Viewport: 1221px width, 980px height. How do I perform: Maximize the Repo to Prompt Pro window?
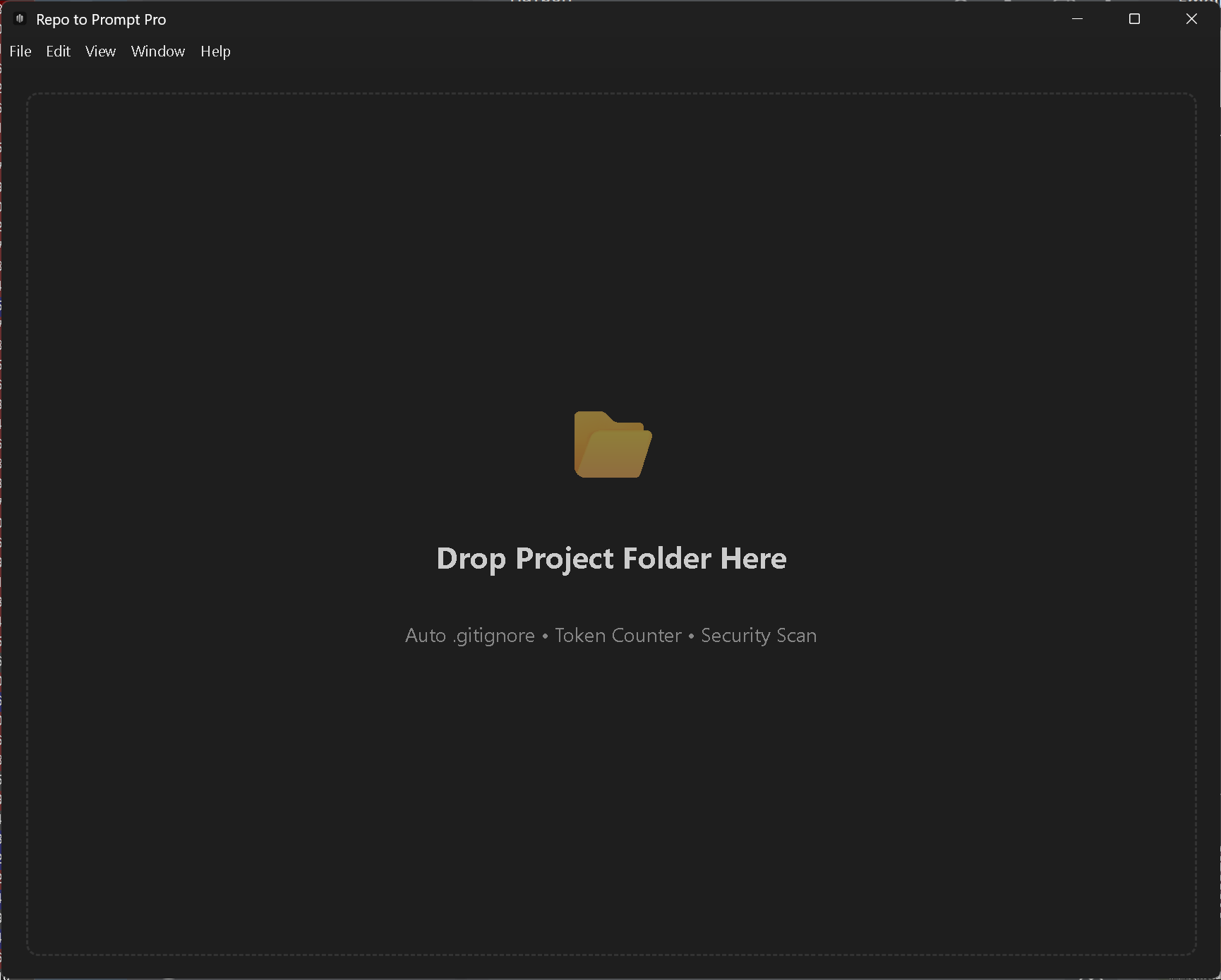click(1134, 19)
